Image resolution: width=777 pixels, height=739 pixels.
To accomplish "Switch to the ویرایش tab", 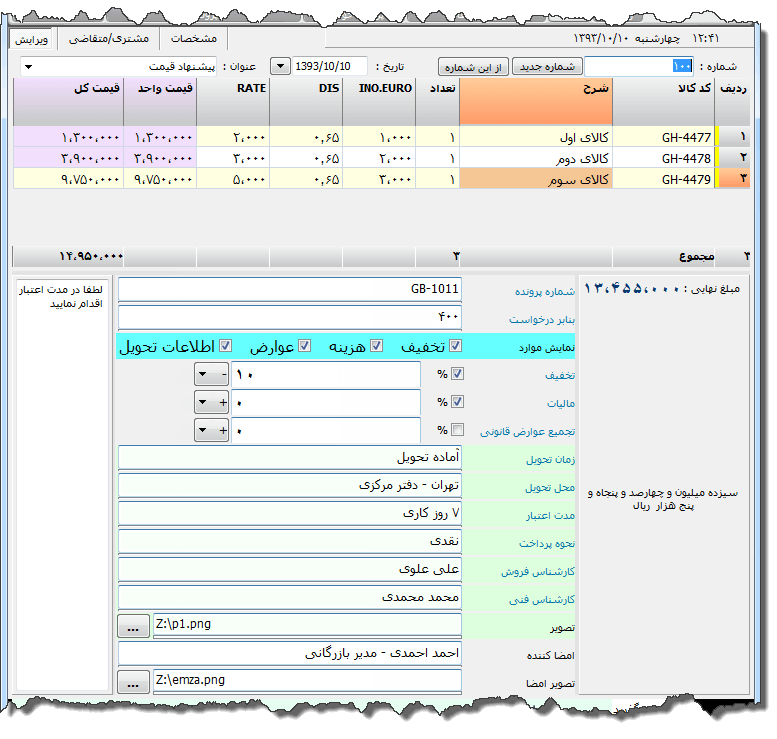I will tap(31, 38).
